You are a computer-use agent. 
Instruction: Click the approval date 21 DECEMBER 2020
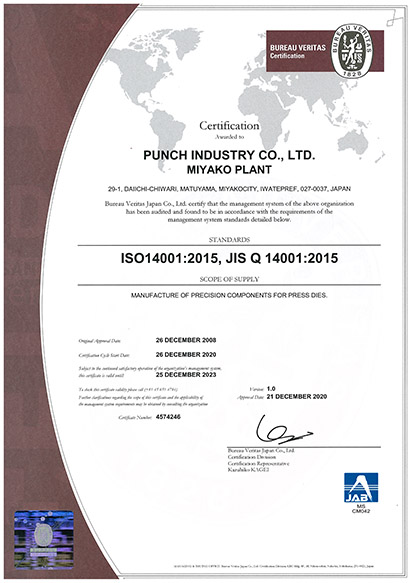[296, 397]
